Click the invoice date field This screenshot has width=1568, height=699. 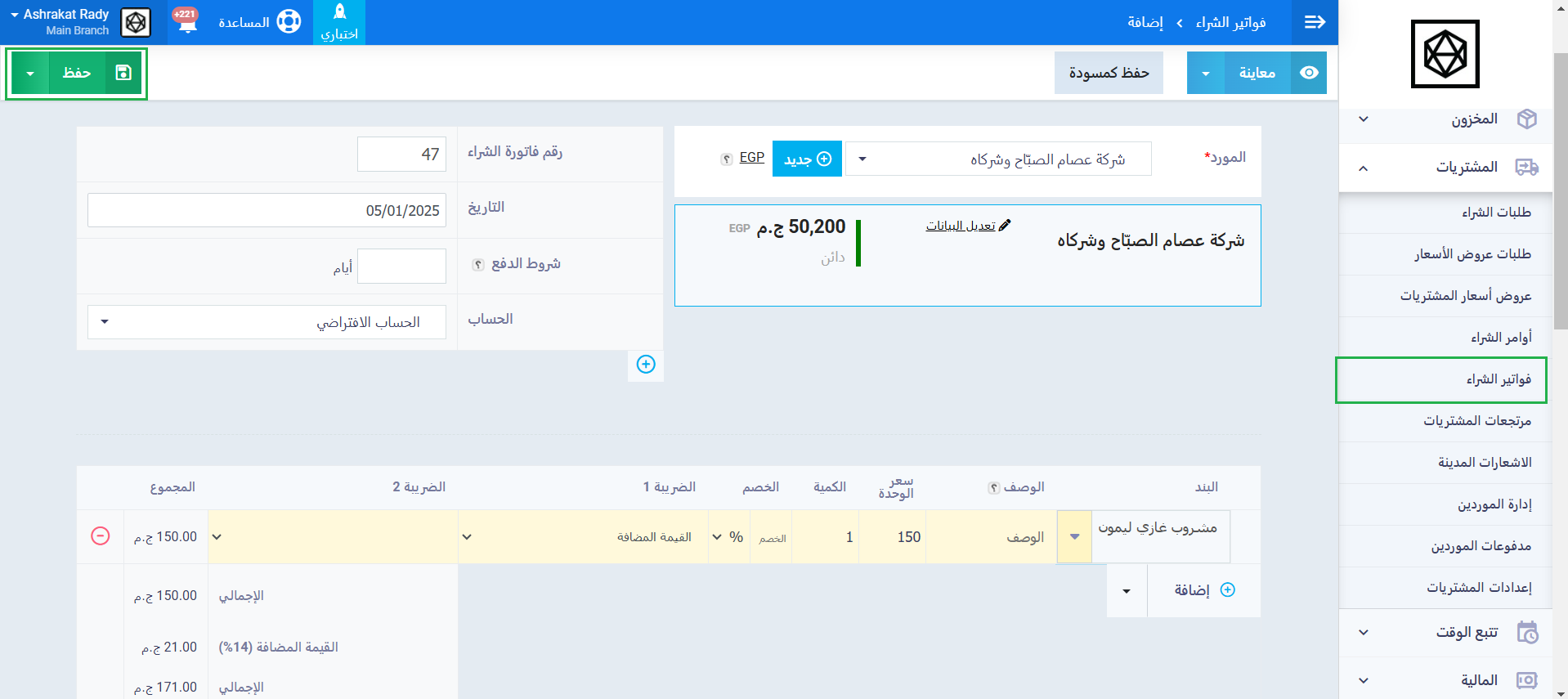pyautogui.click(x=267, y=211)
